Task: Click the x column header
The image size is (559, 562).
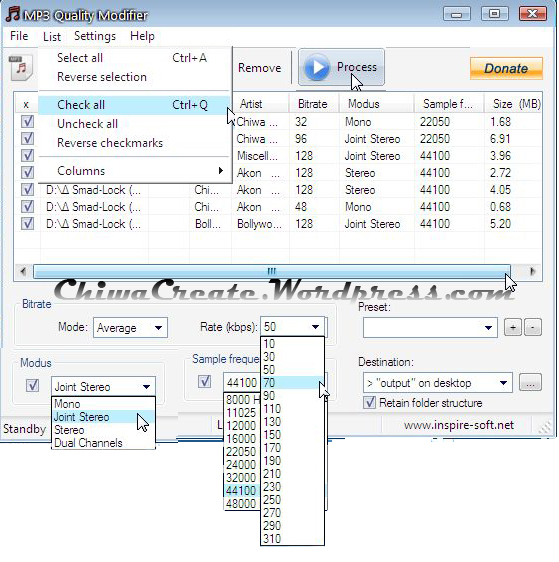Action: click(x=26, y=105)
